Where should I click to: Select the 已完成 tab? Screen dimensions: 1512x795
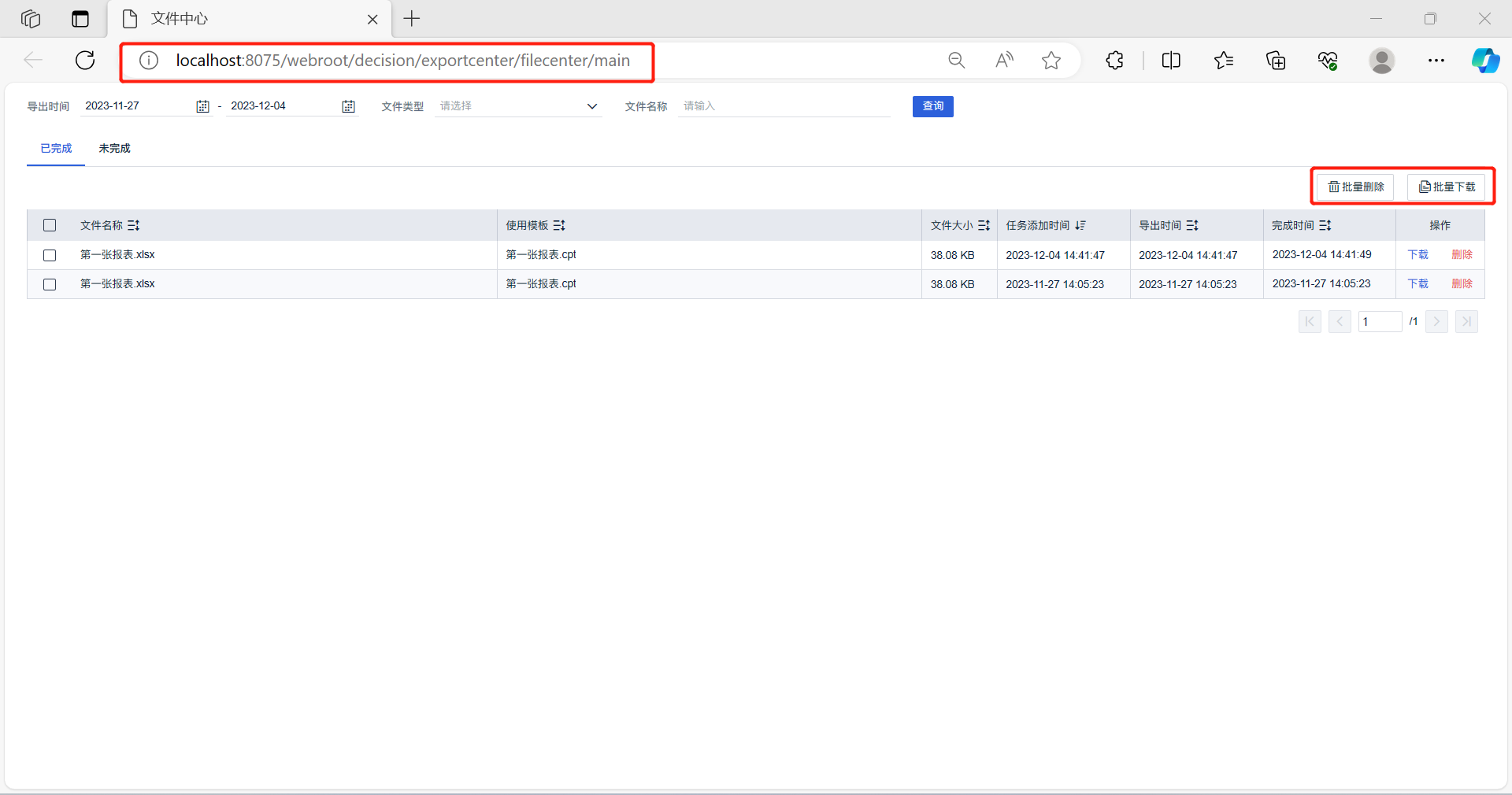click(56, 149)
